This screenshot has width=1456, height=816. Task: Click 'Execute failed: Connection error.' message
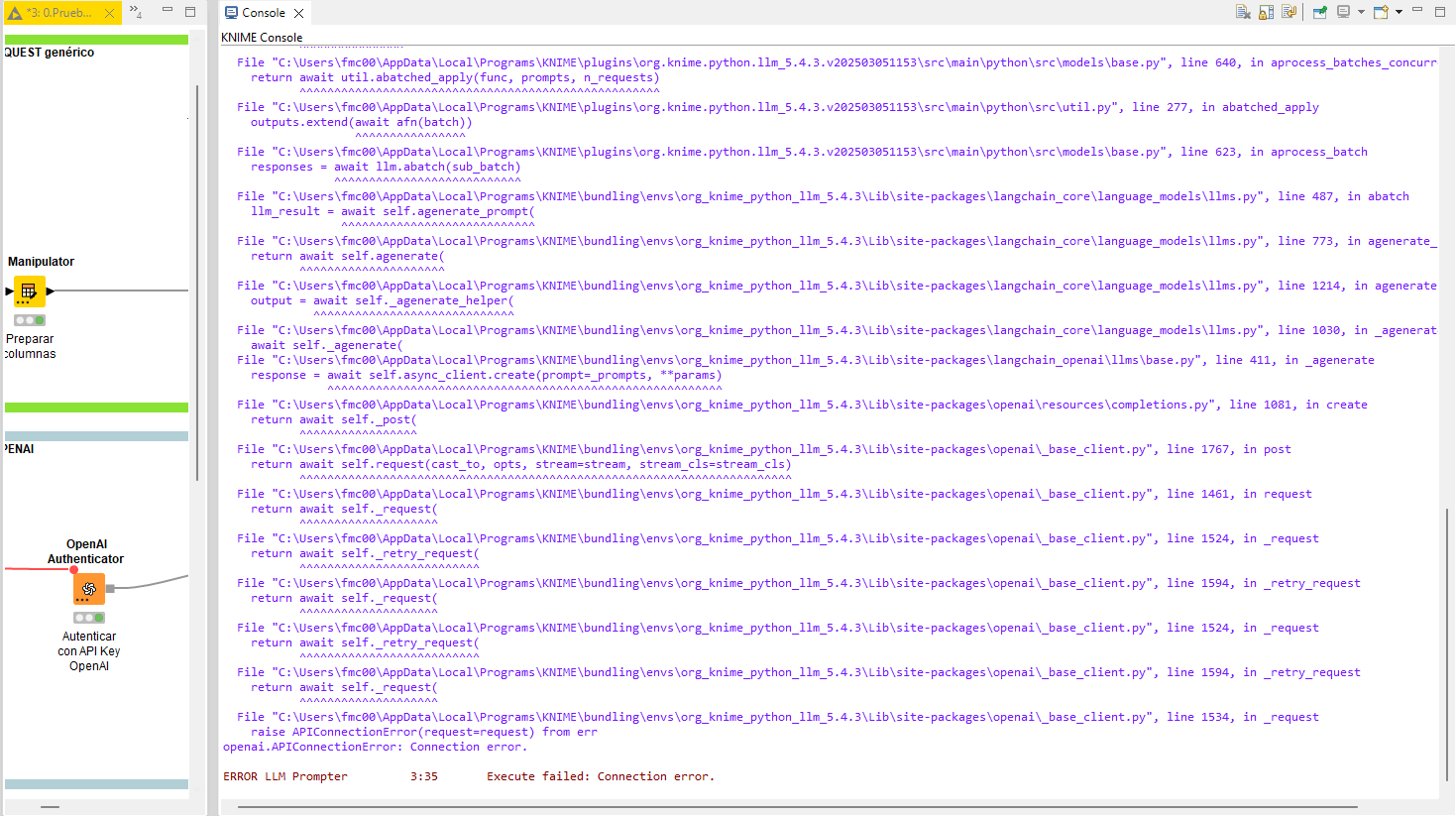coord(601,776)
